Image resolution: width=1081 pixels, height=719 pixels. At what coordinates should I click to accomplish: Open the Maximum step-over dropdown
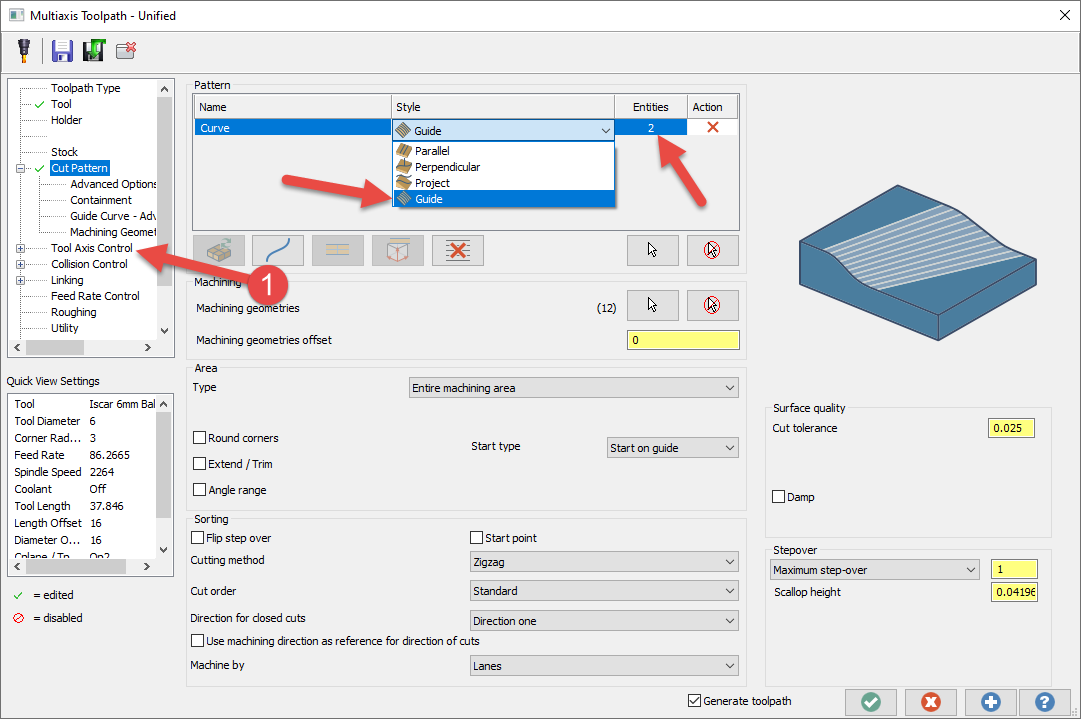click(x=874, y=570)
